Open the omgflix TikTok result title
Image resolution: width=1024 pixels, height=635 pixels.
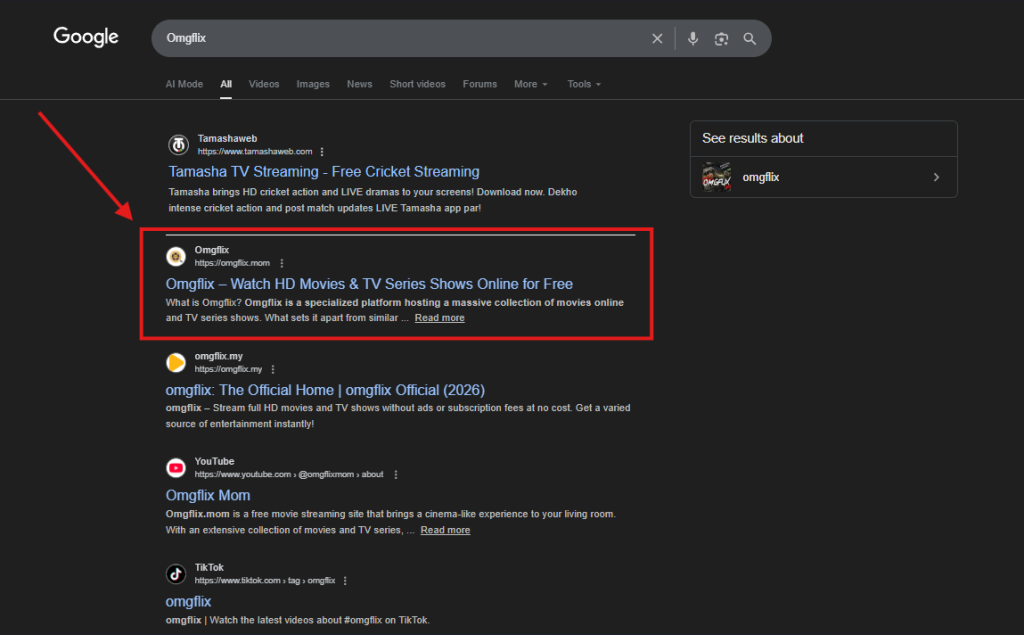coord(188,601)
